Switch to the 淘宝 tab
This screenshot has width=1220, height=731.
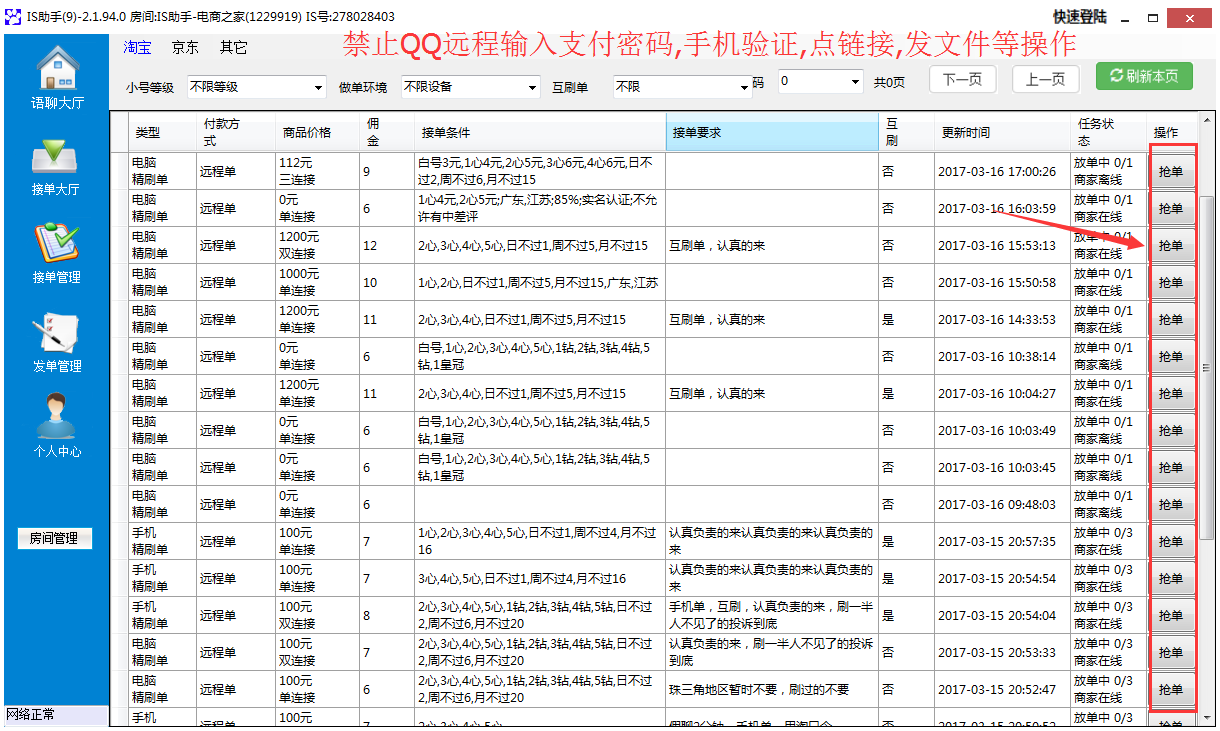(x=137, y=47)
